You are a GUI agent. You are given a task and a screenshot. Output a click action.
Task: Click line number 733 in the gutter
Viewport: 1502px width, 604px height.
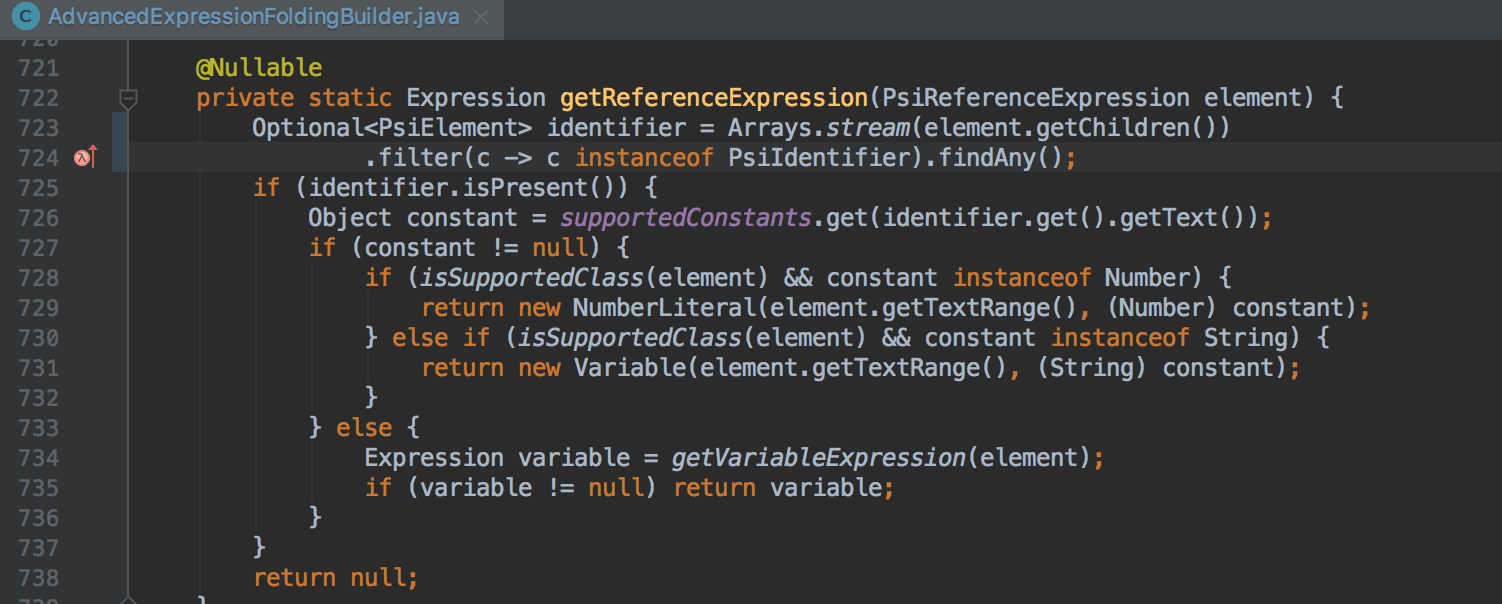(38, 428)
